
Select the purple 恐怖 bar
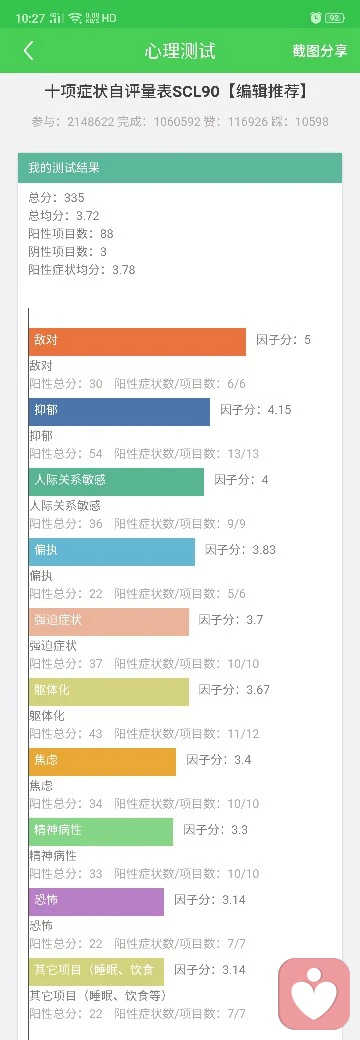(x=96, y=902)
